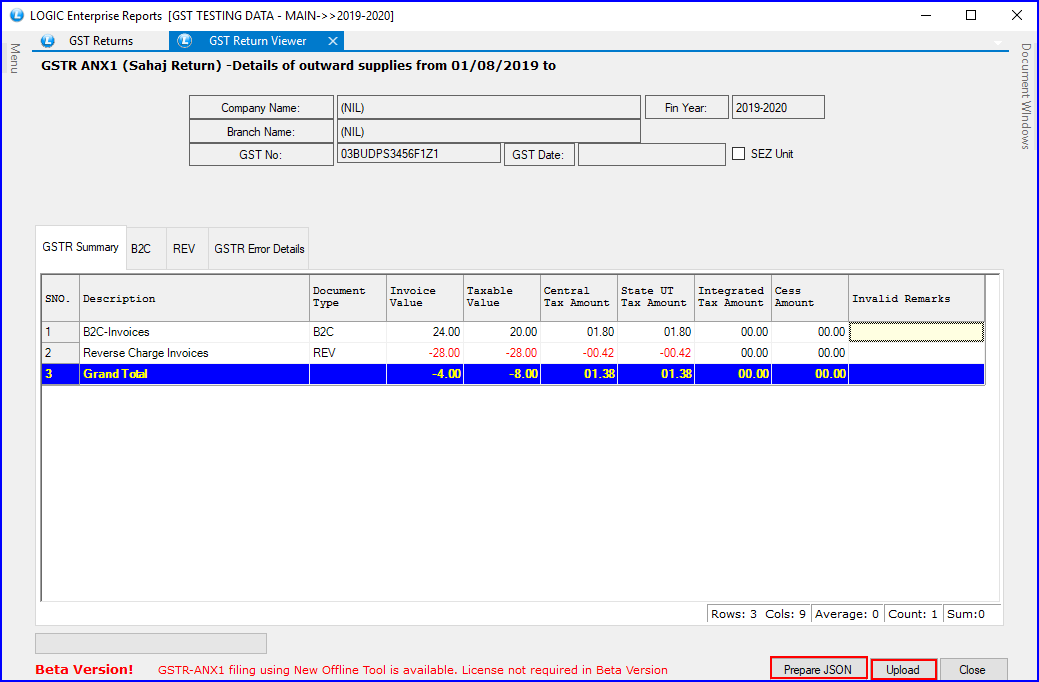Click the Invalid Remarks cell for B2C-Invoices
Image resolution: width=1039 pixels, height=682 pixels.
(916, 332)
